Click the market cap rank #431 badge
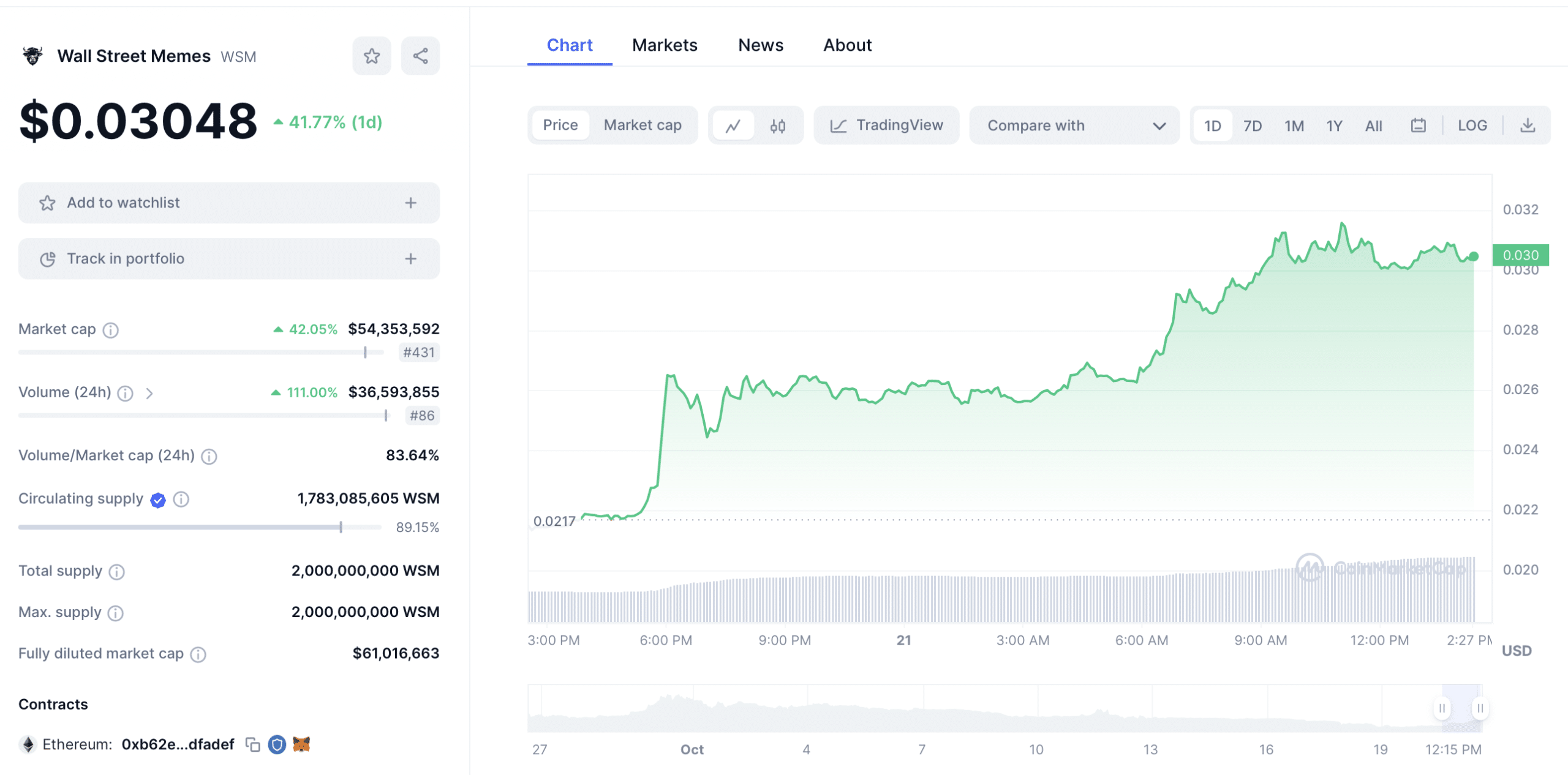 pos(419,353)
